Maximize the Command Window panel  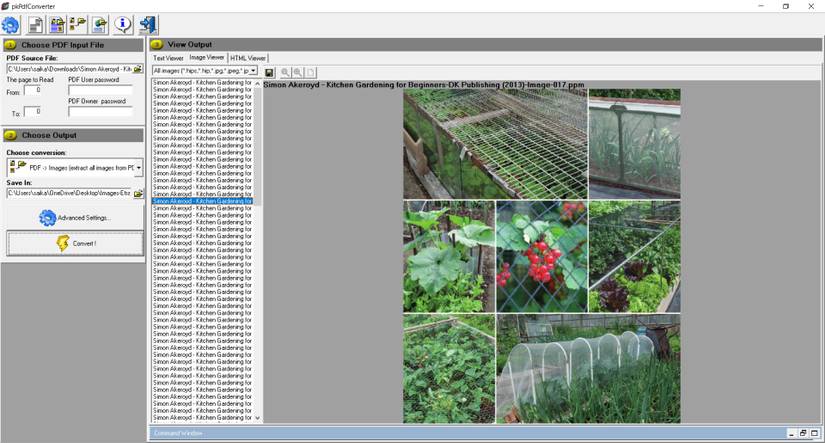coord(814,433)
